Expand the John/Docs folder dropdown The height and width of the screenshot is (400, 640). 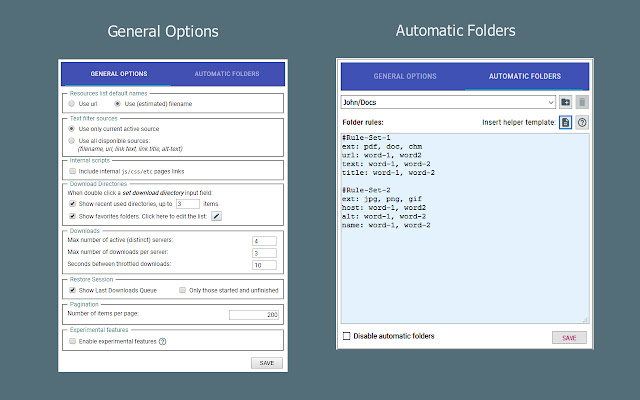(x=448, y=102)
